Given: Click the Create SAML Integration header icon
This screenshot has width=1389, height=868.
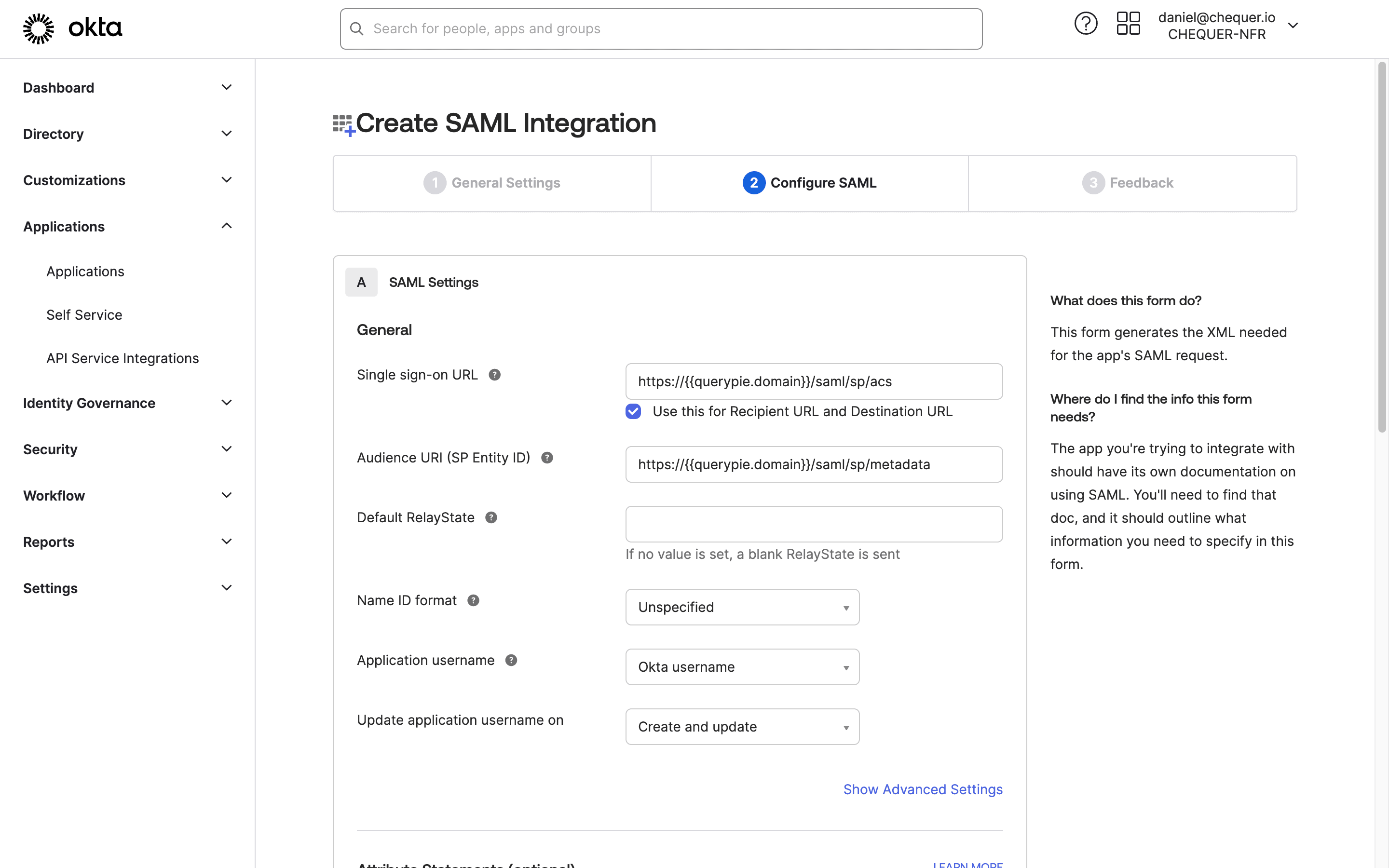Looking at the screenshot, I should point(342,123).
